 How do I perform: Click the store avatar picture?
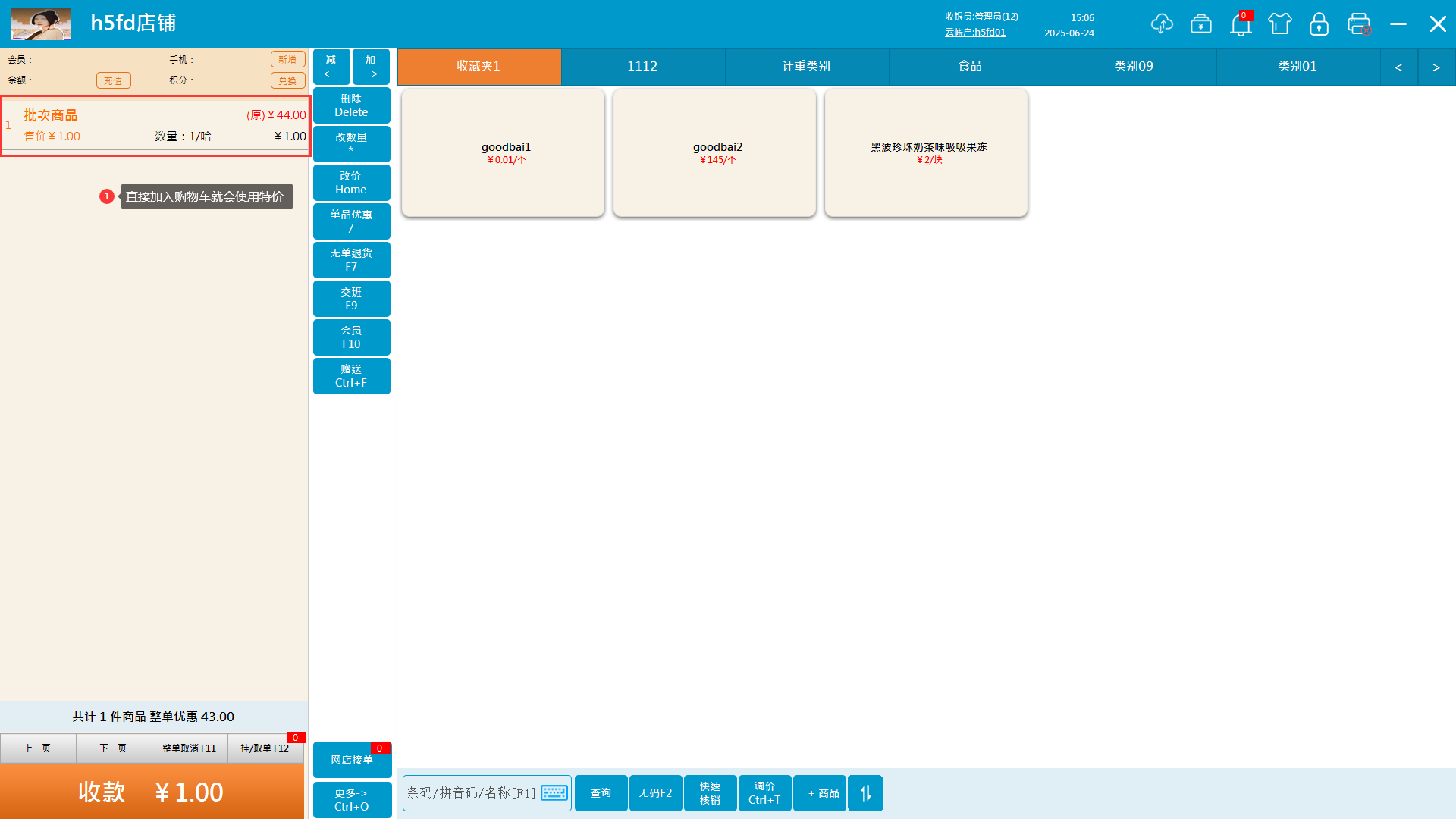[41, 24]
